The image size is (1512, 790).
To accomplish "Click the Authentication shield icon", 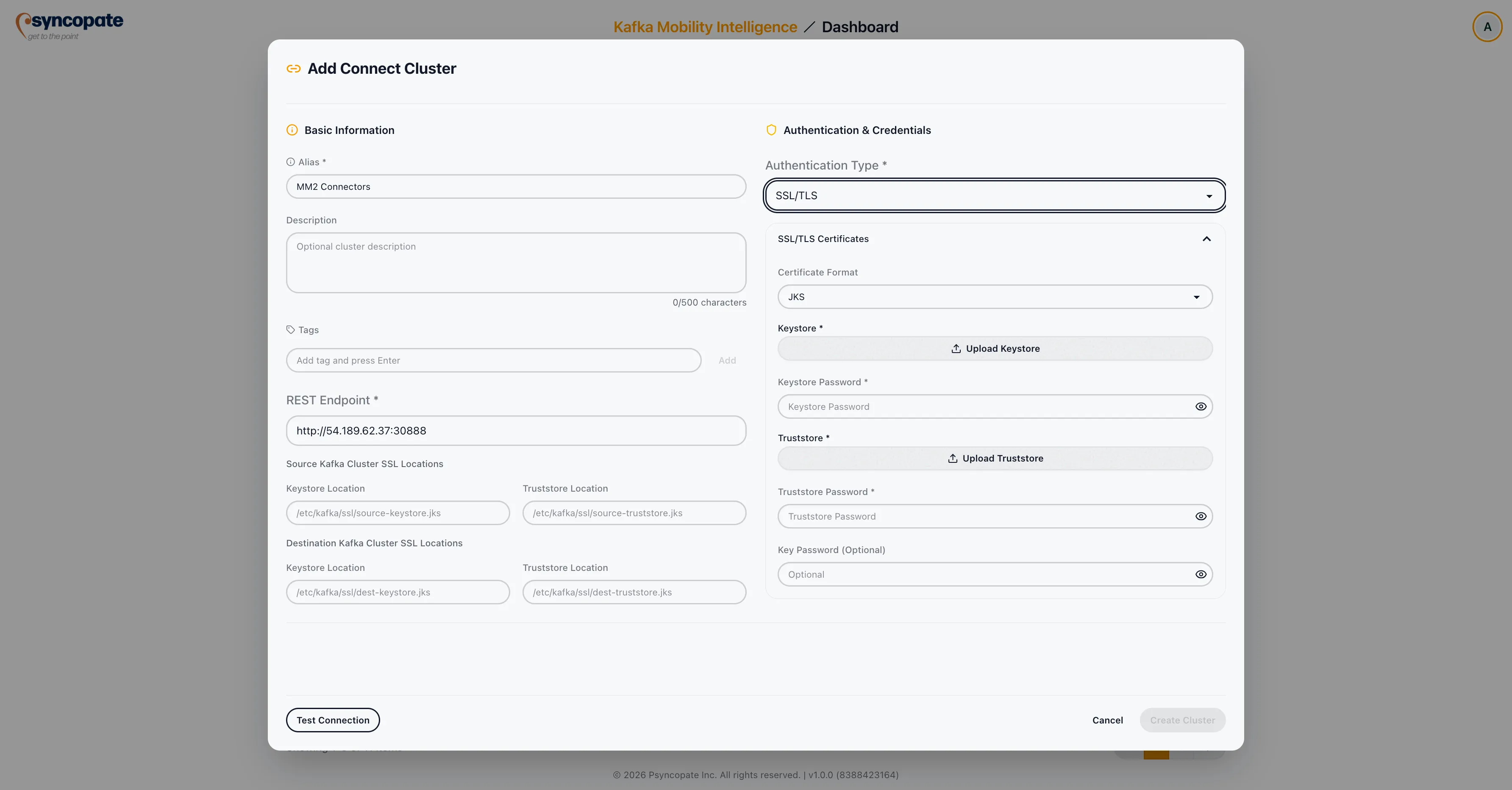I will [x=771, y=130].
